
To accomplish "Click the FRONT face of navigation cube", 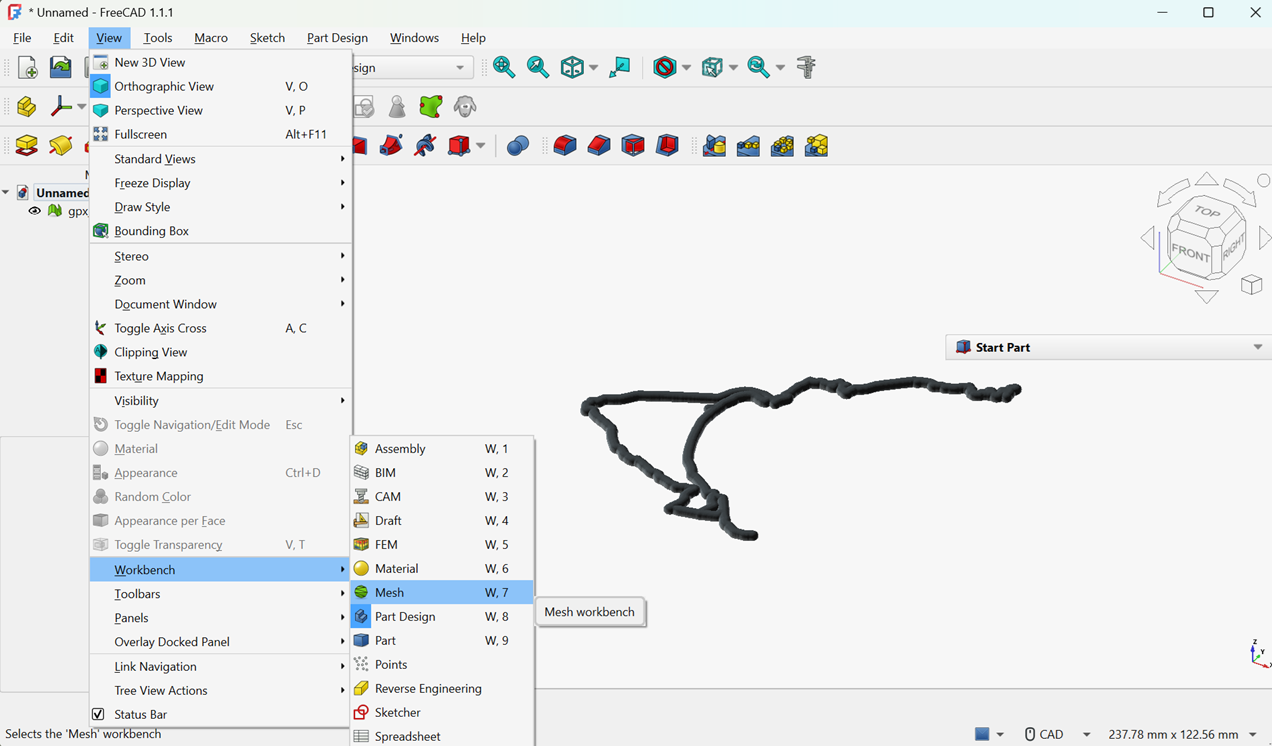I will [1190, 253].
